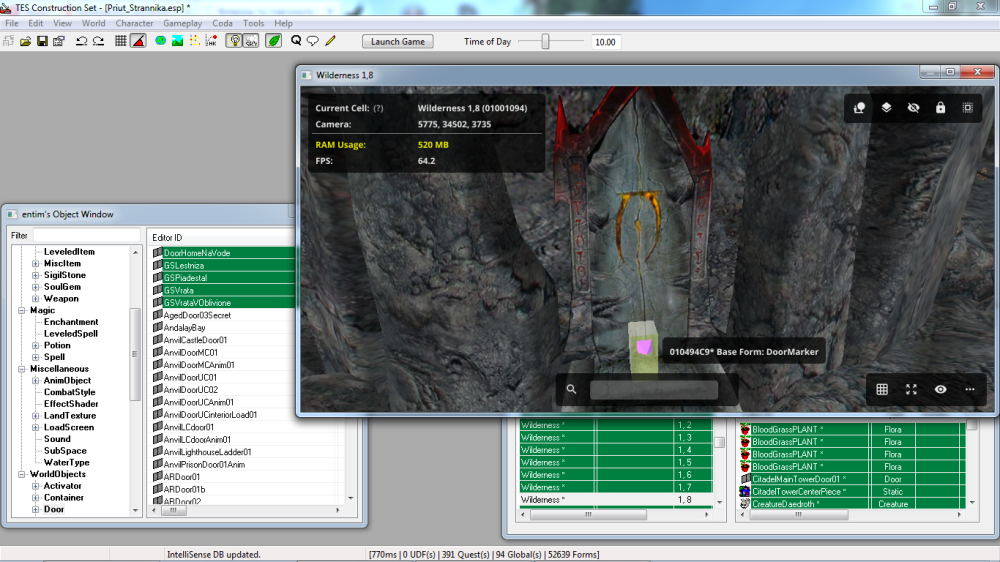Open landscape editing picture icon
The height and width of the screenshot is (562, 1000).
pos(177,41)
